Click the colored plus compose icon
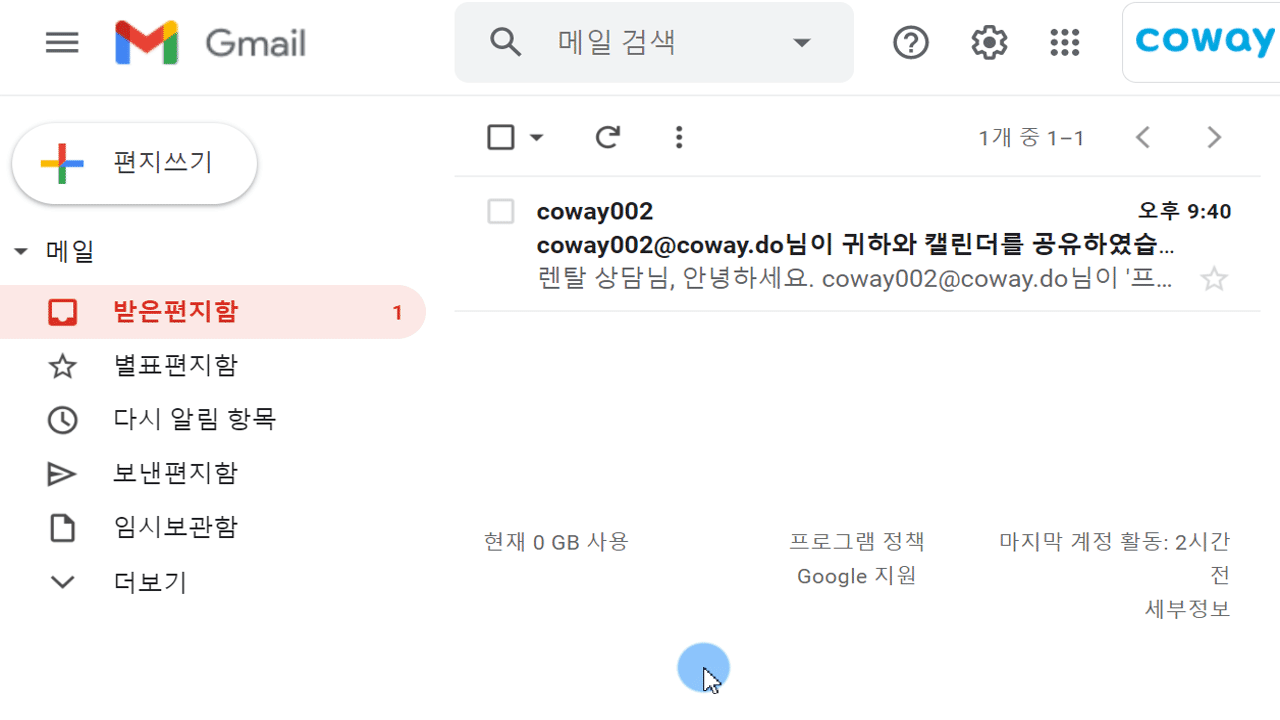Image resolution: width=1280 pixels, height=720 pixels. coord(61,164)
